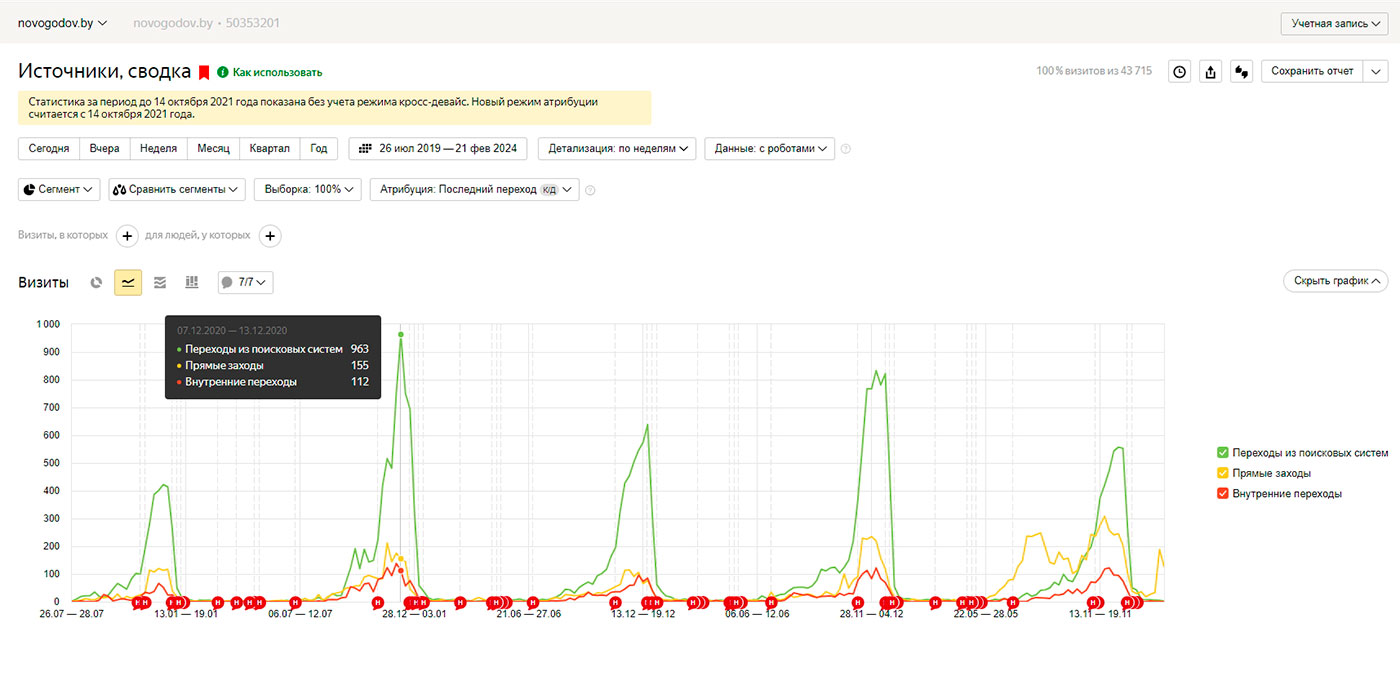Screen dimensions: 1400x693
Task: Select the line chart view icon
Action: coord(128,283)
